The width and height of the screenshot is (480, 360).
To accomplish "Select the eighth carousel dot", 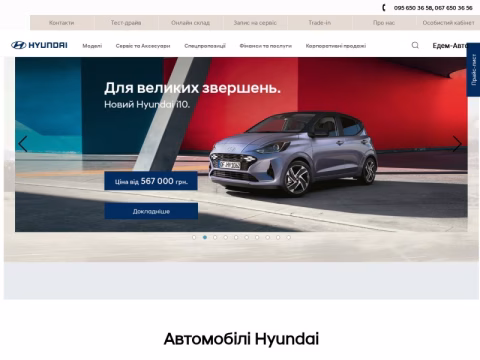I will (x=267, y=237).
